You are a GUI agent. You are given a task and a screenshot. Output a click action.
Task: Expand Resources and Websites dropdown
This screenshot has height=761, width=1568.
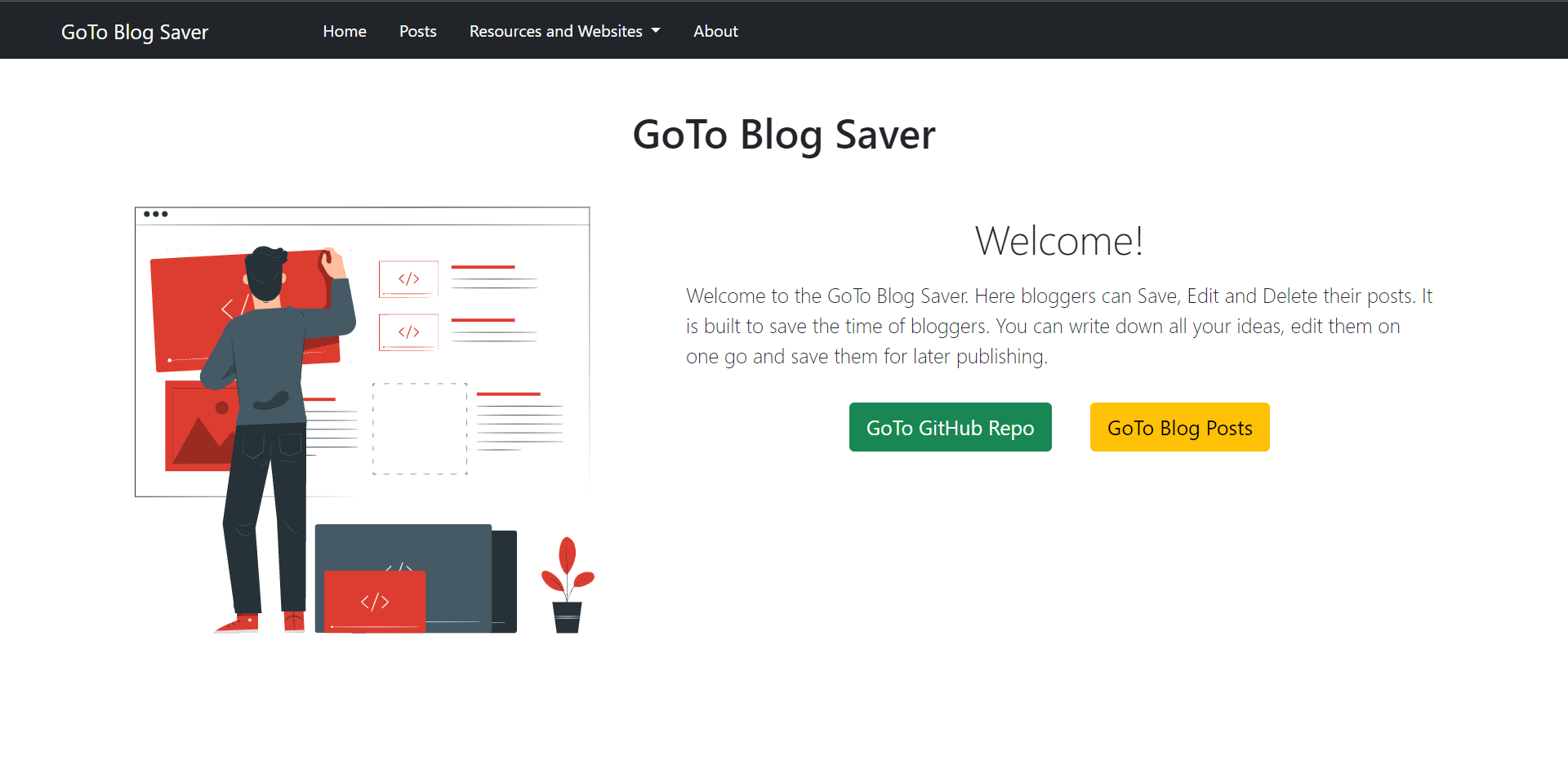tap(564, 31)
